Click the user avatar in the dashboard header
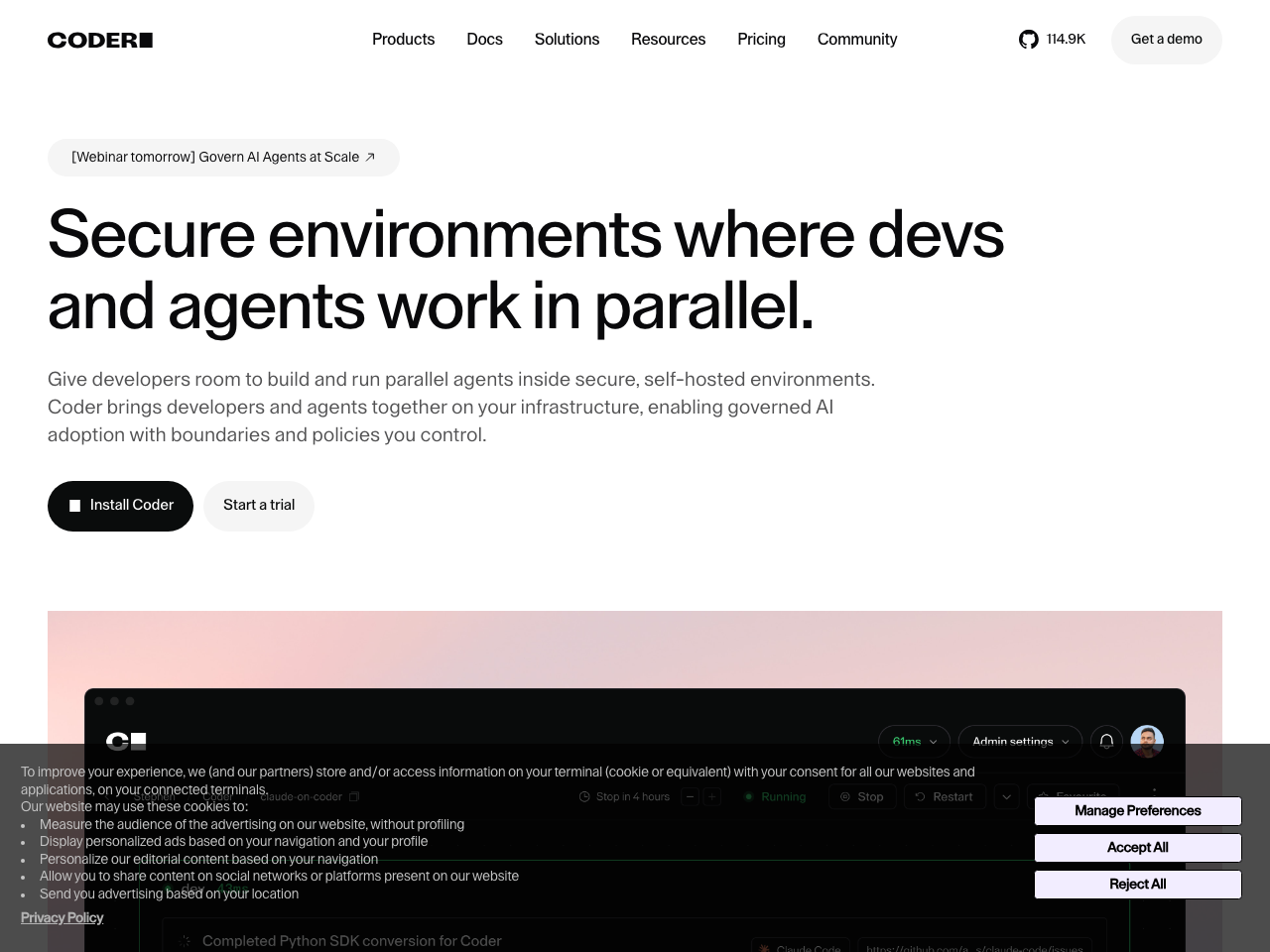 [1147, 741]
